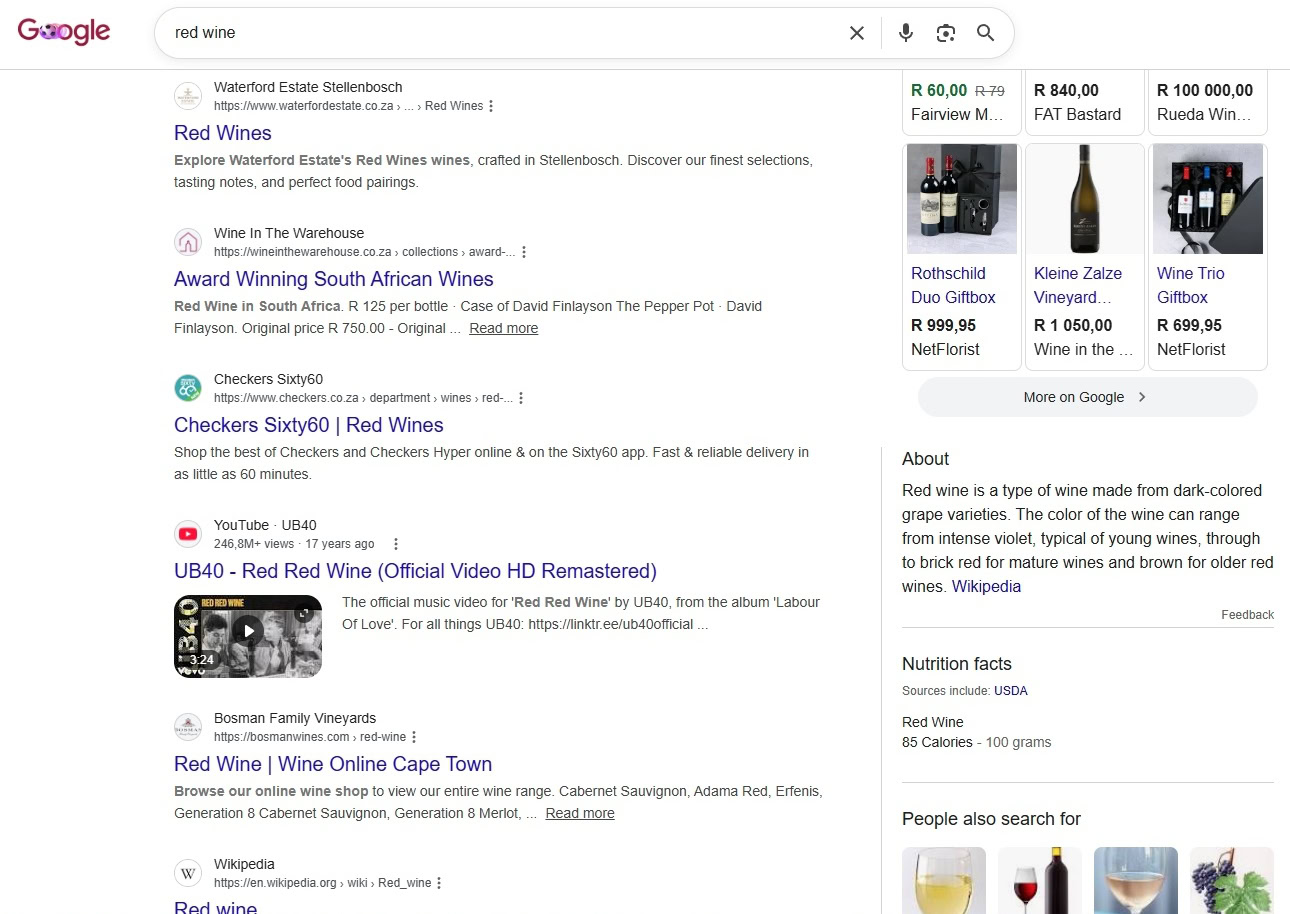This screenshot has height=914, width=1290.
Task: Click Wine In The Warehouse favicon
Action: pos(188,242)
